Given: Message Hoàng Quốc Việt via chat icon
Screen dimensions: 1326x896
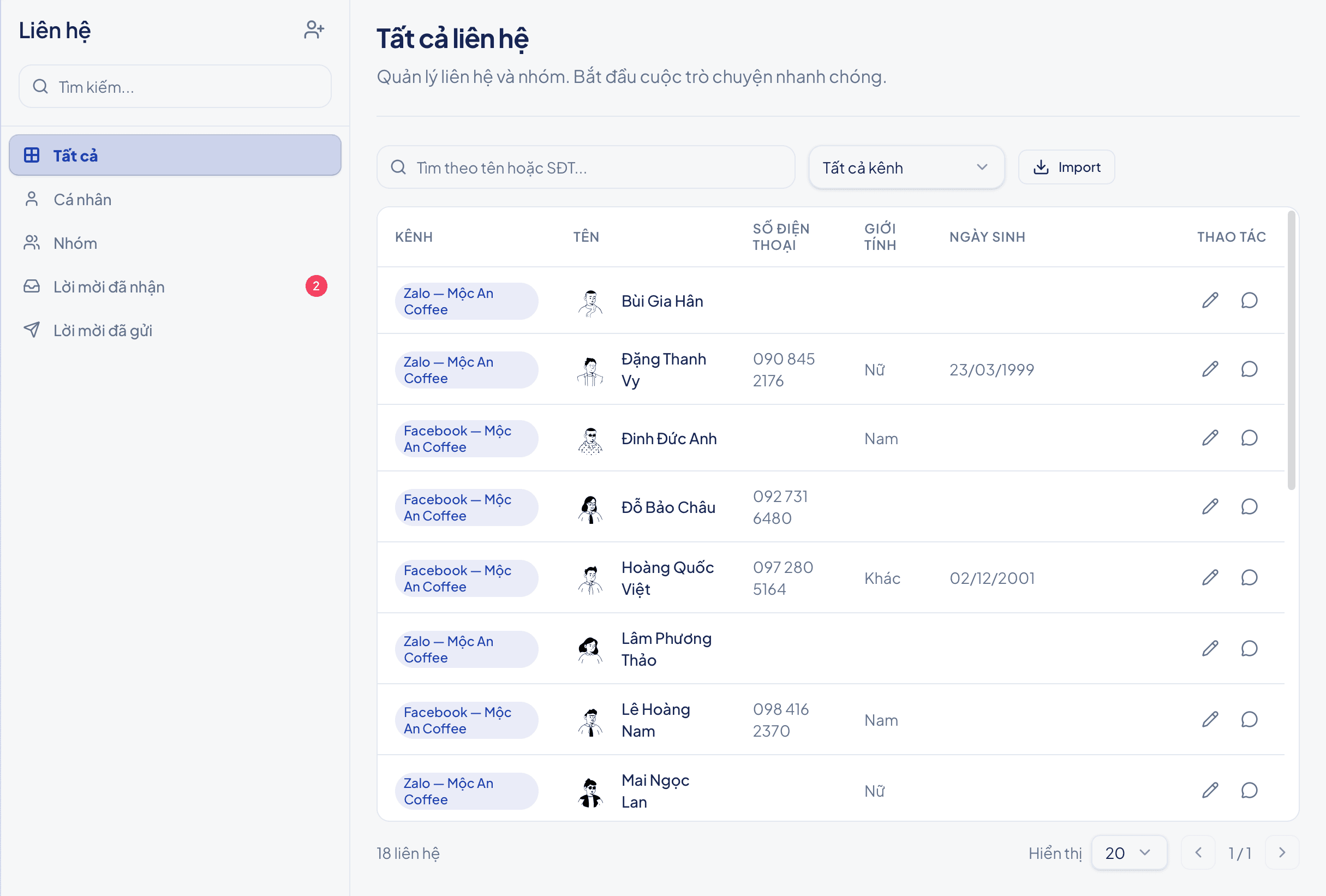Looking at the screenshot, I should coord(1249,577).
